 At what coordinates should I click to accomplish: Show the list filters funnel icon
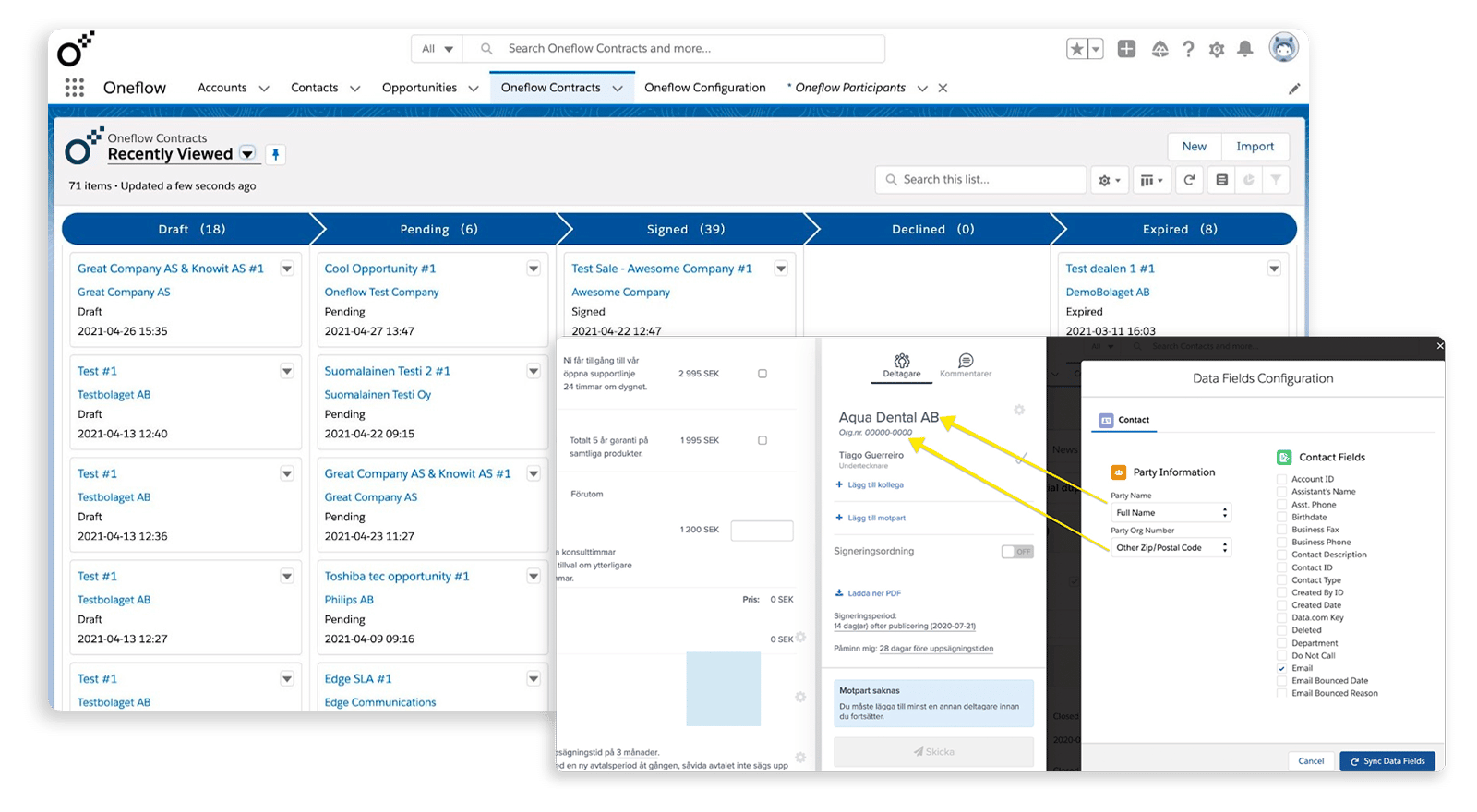pos(1276,180)
